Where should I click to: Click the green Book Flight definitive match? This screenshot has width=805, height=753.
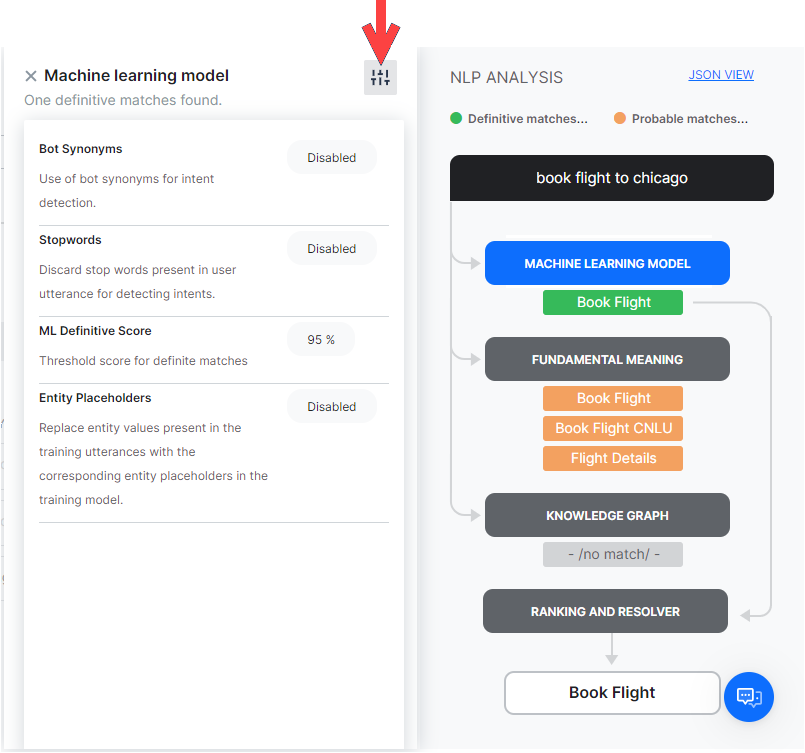coord(613,303)
